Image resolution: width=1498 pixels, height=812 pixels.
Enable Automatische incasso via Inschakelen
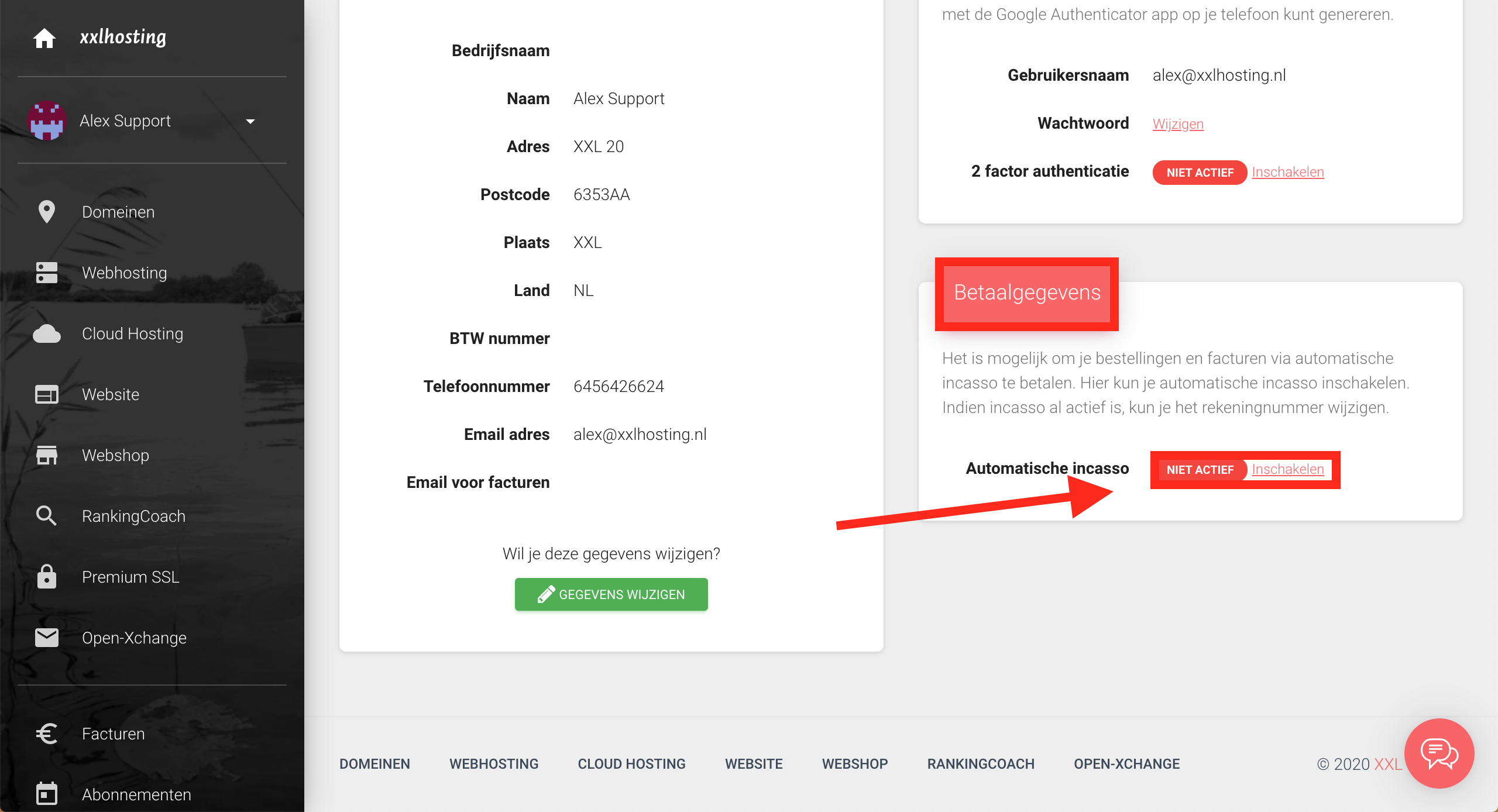[1287, 469]
